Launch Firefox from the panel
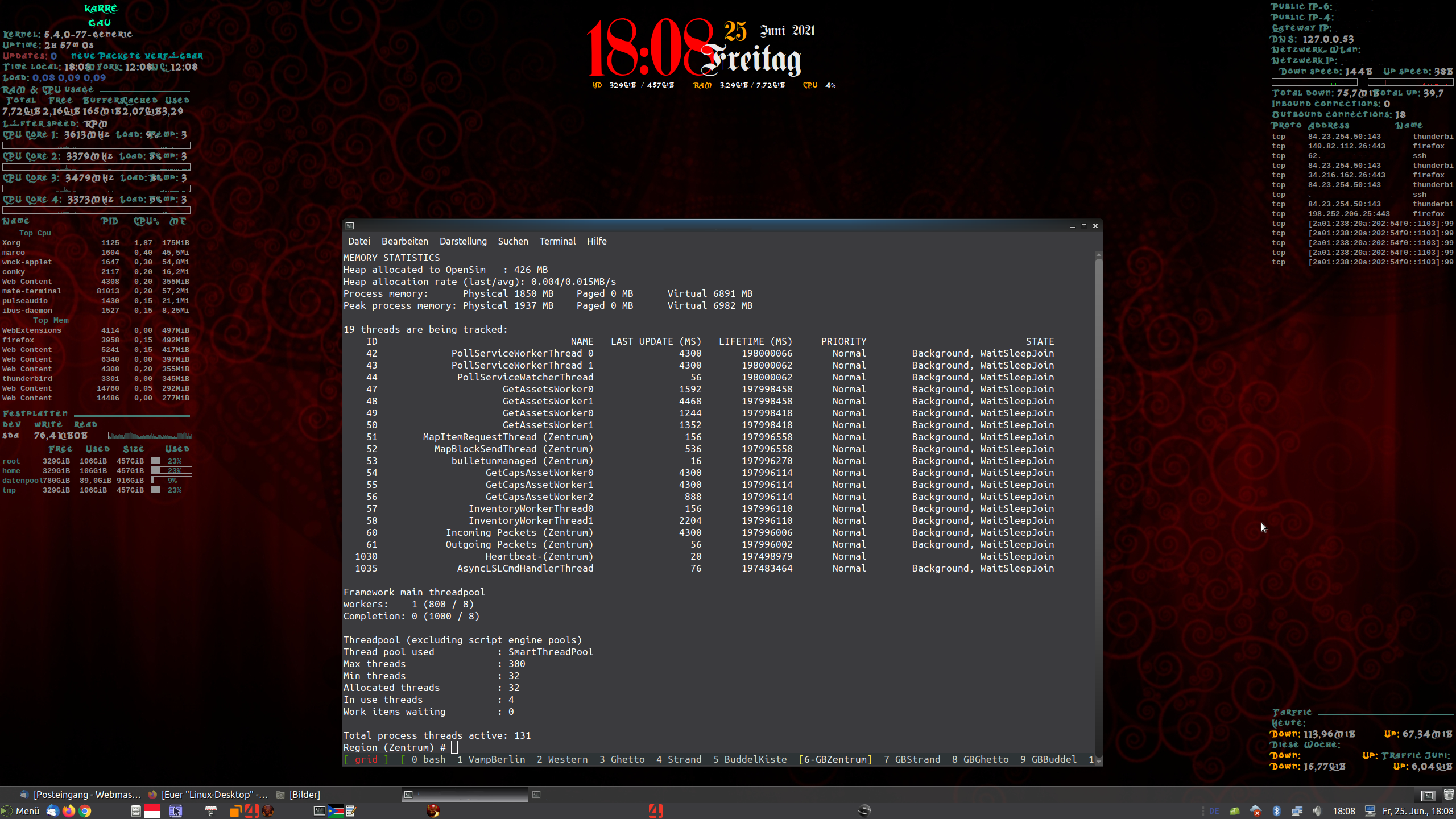The width and height of the screenshot is (1456, 819). [x=69, y=811]
